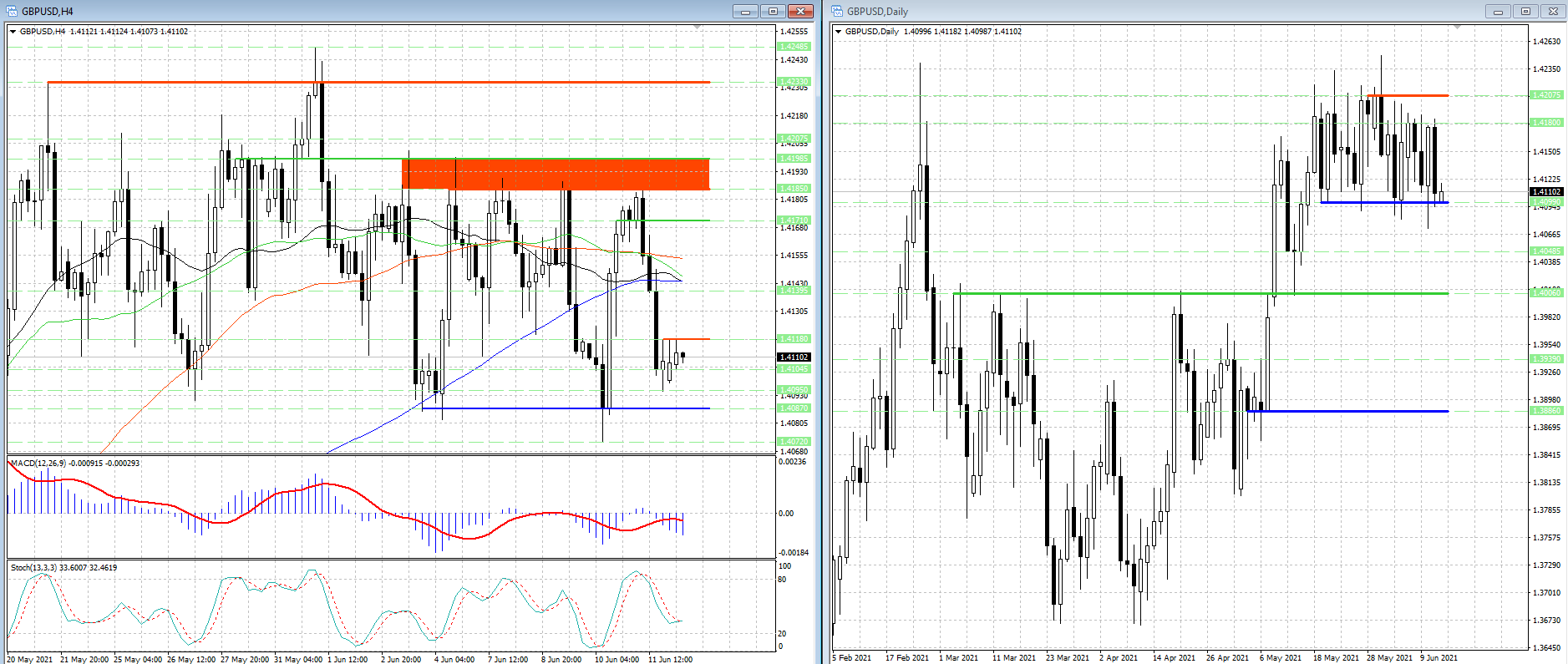Click the 1.42330 green price tag on H4 scale
Screen dimensions: 1568x664
[x=794, y=82]
